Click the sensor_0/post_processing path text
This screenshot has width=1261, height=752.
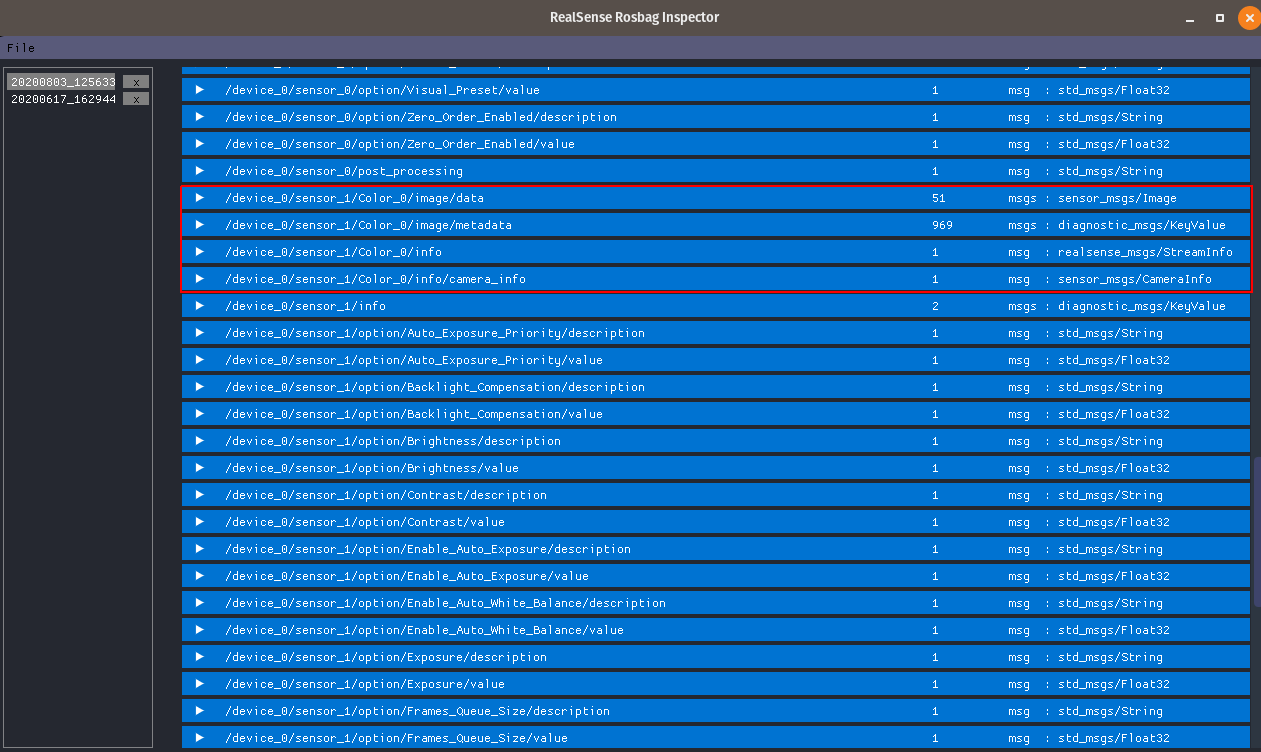[344, 171]
